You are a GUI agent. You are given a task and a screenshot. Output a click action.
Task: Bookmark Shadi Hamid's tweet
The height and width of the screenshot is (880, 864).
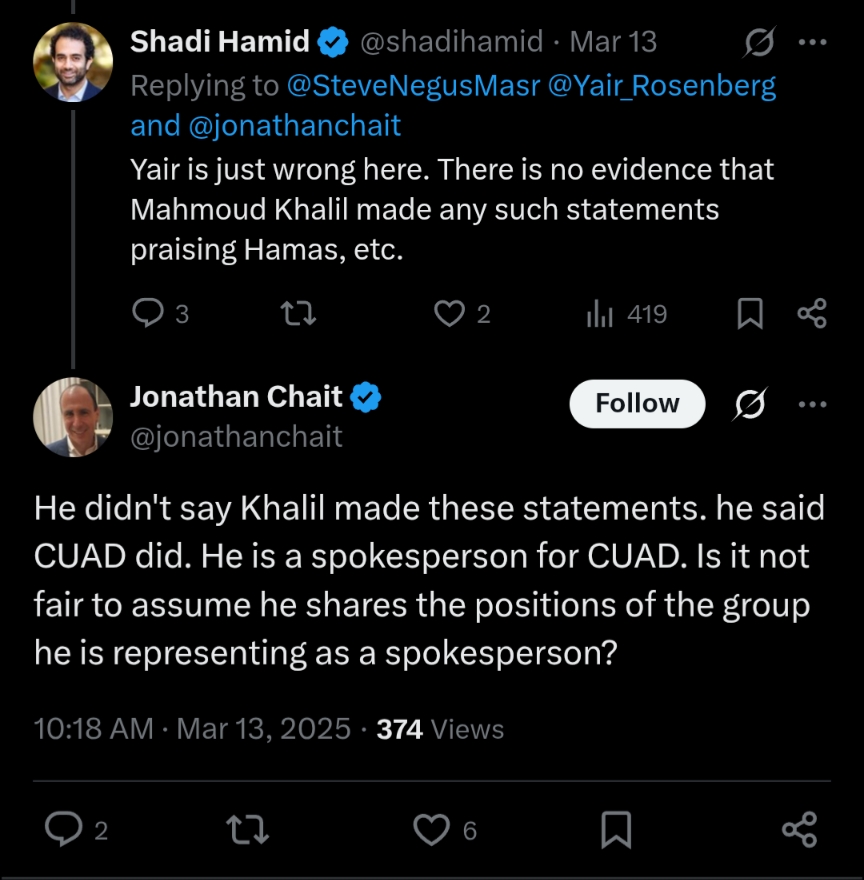750,314
